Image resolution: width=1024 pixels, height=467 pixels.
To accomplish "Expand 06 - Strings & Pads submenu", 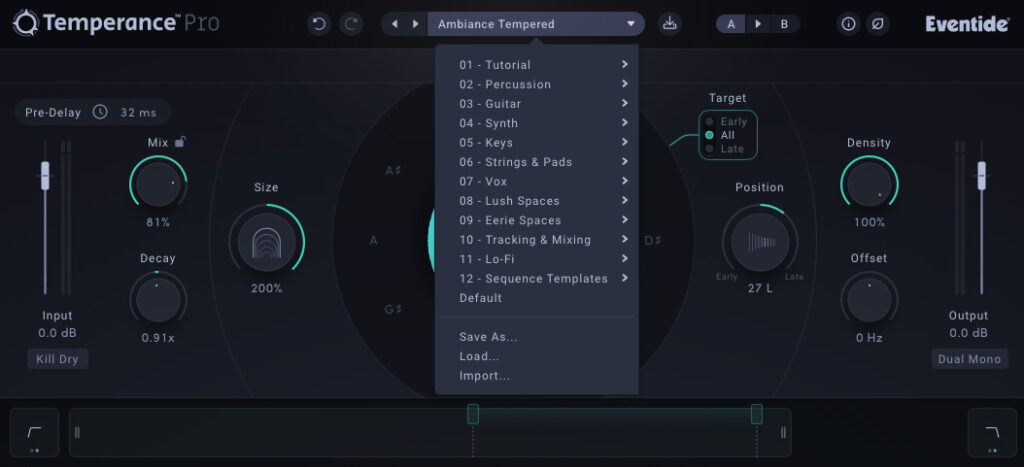I will pyautogui.click(x=536, y=162).
